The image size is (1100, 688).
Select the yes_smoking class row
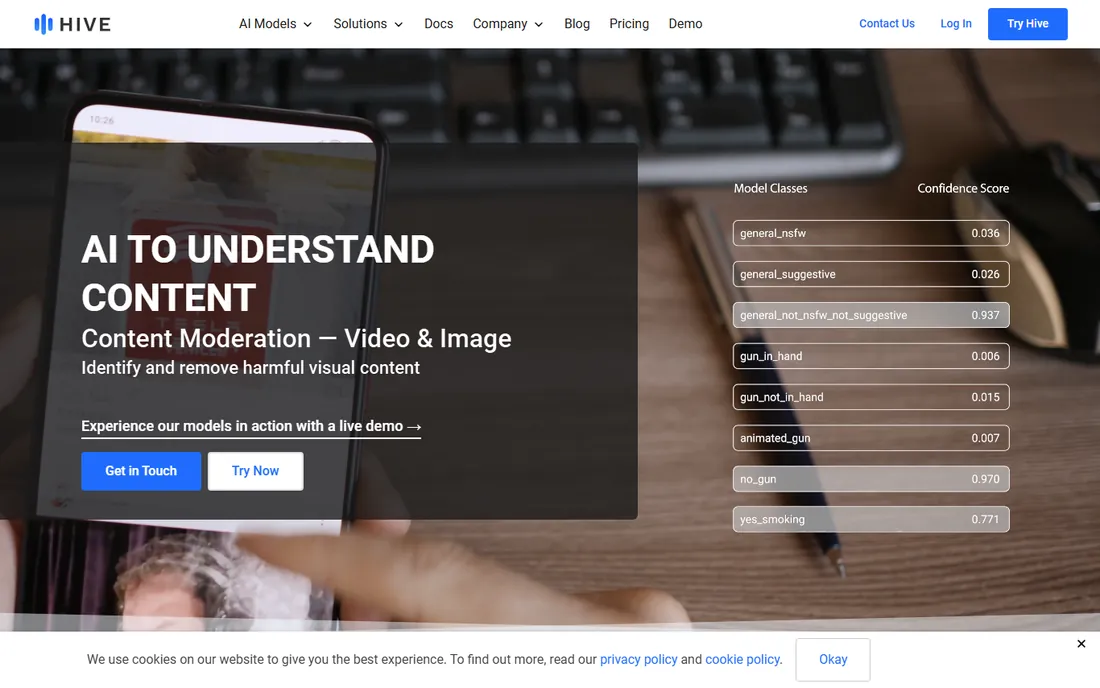pos(871,520)
